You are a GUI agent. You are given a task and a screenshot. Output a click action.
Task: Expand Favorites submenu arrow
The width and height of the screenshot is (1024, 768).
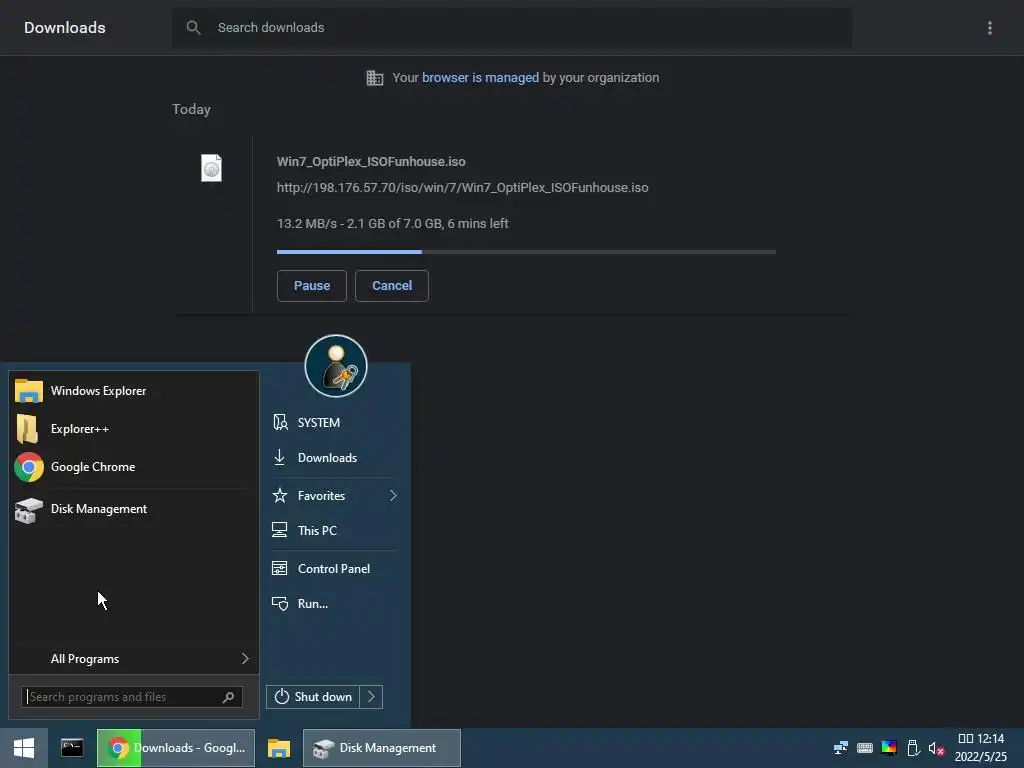393,496
